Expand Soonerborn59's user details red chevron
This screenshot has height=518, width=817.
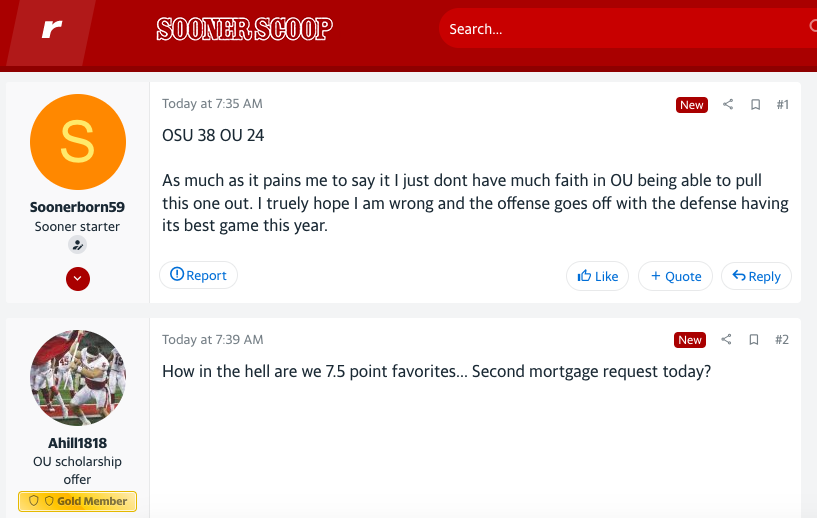(x=78, y=279)
